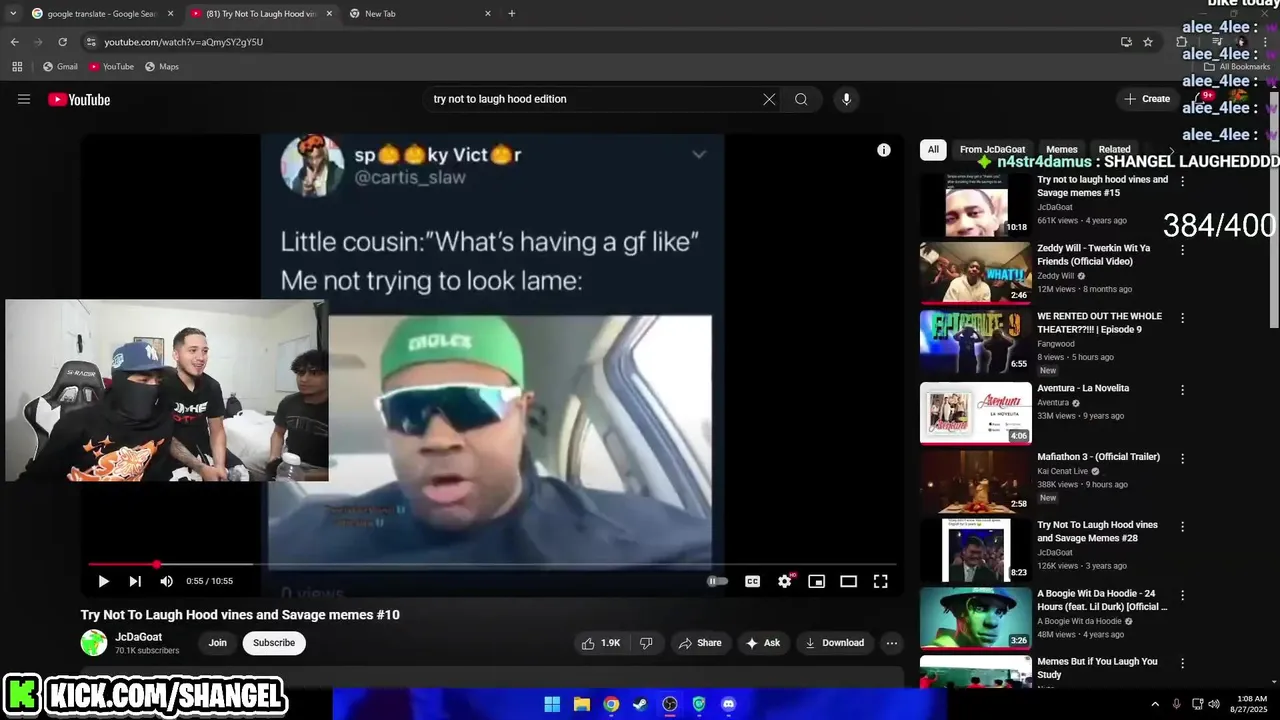Open the Chrome apps grid icon
The width and height of the screenshot is (1280, 720).
pos(17,67)
